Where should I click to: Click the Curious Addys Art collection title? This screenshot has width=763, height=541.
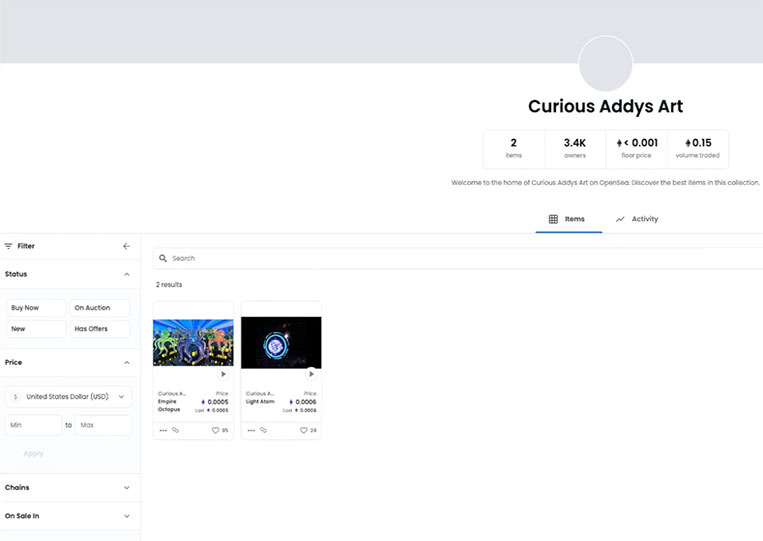(x=605, y=106)
